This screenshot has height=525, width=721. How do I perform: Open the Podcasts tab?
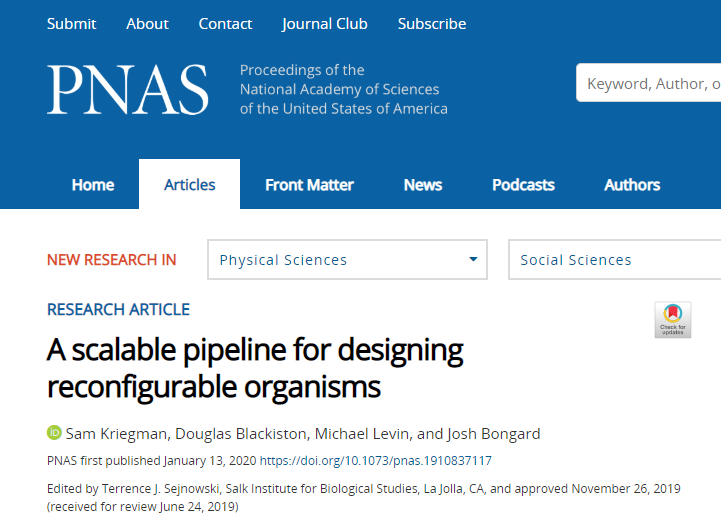coord(523,185)
